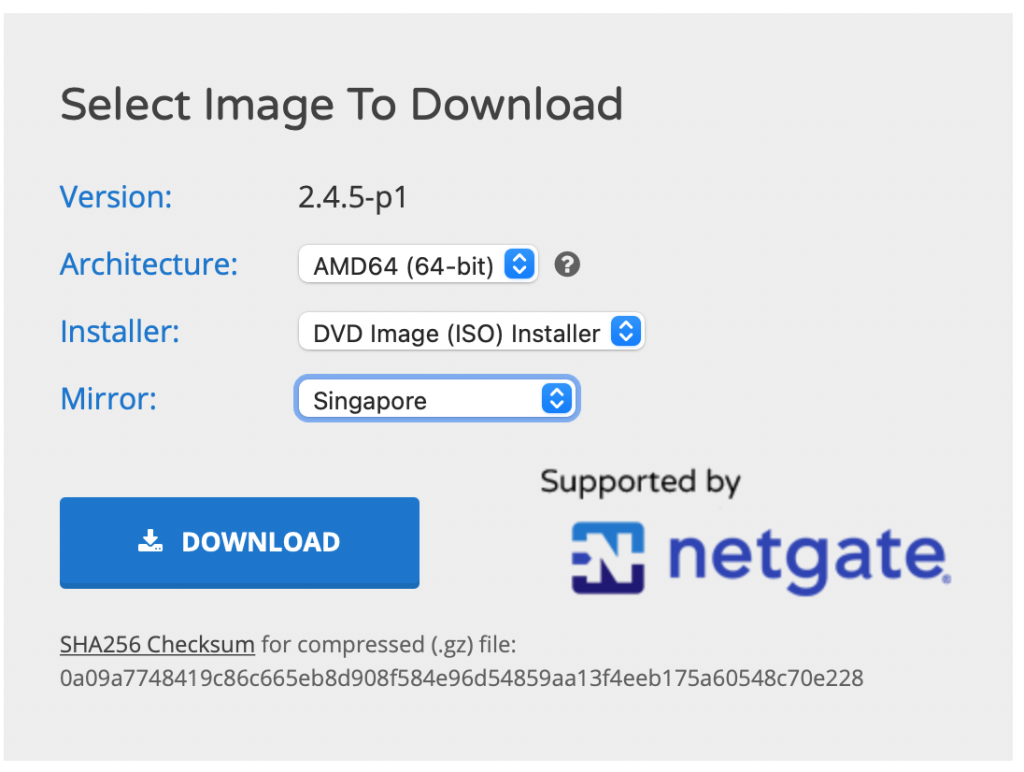The image size is (1024, 772).
Task: Open the AMD64 (64-bit) architecture dropdown
Action: (x=418, y=265)
